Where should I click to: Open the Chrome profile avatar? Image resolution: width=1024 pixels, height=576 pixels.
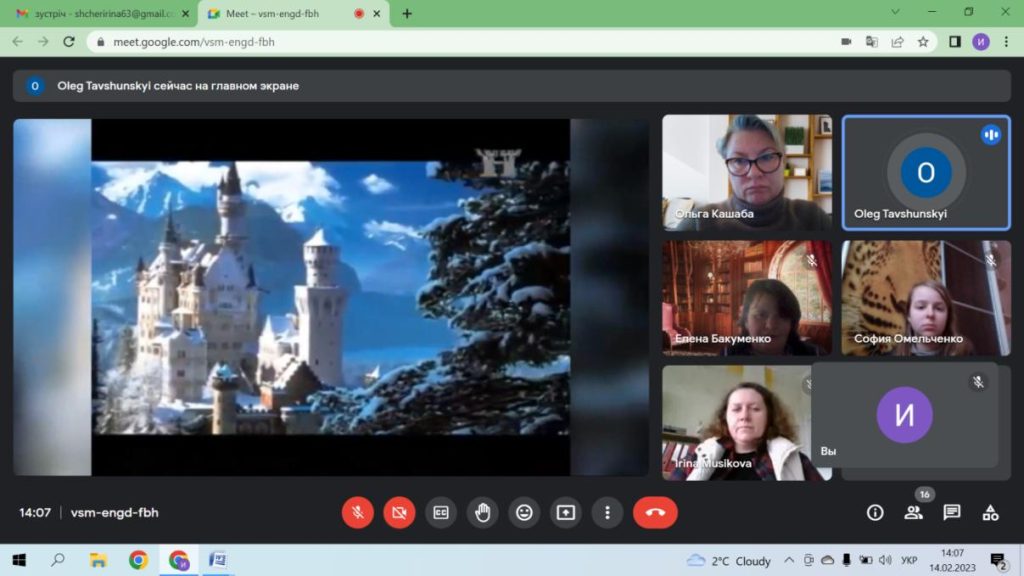[981, 42]
